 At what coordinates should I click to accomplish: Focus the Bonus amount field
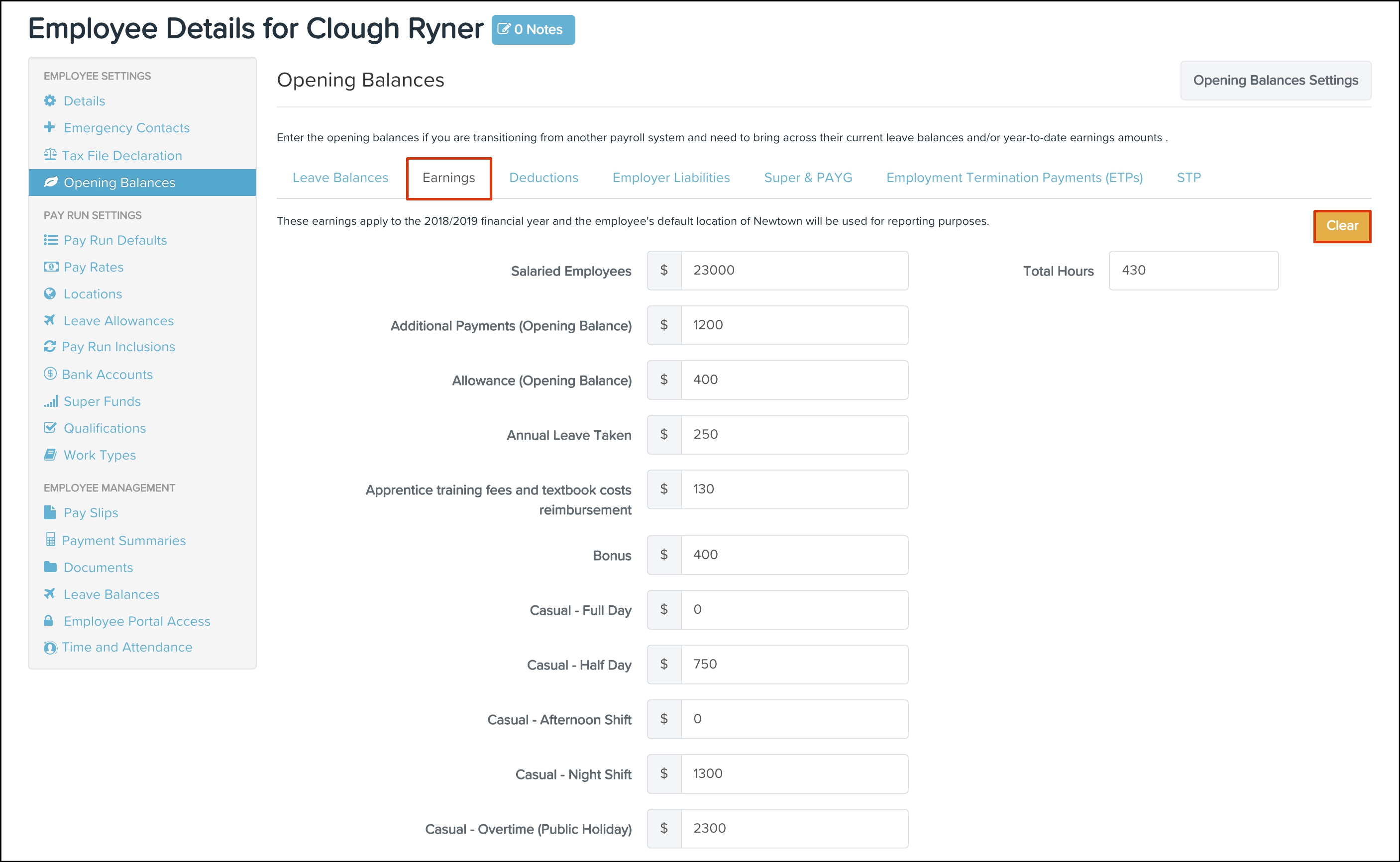coord(793,555)
